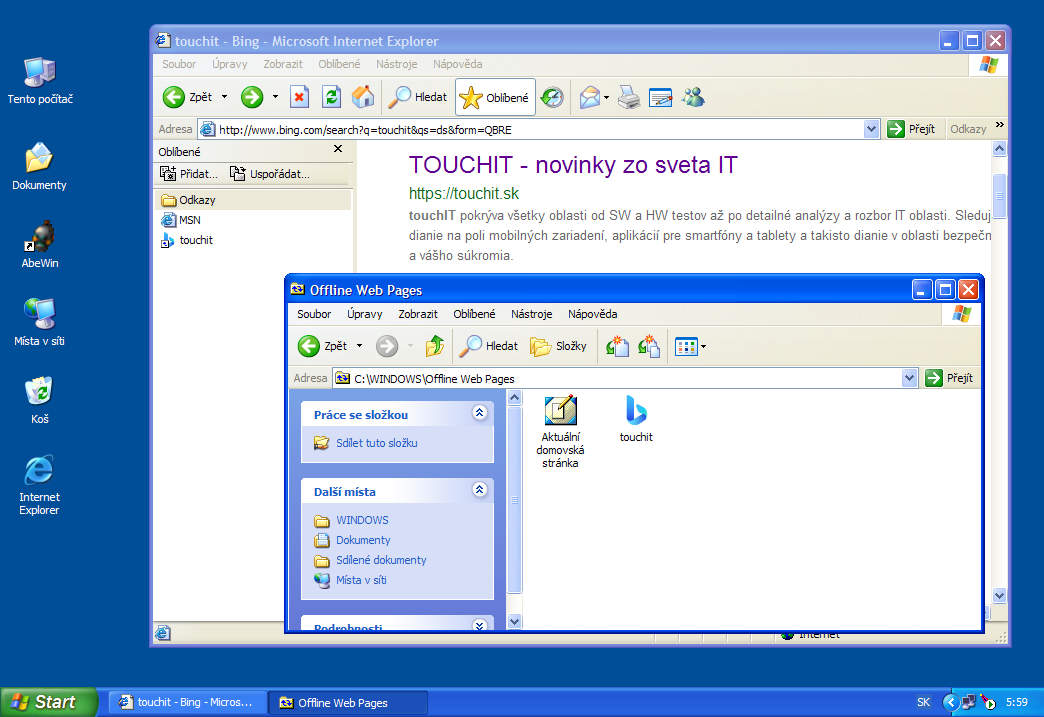Close the Oblíbené side panel

tap(338, 149)
